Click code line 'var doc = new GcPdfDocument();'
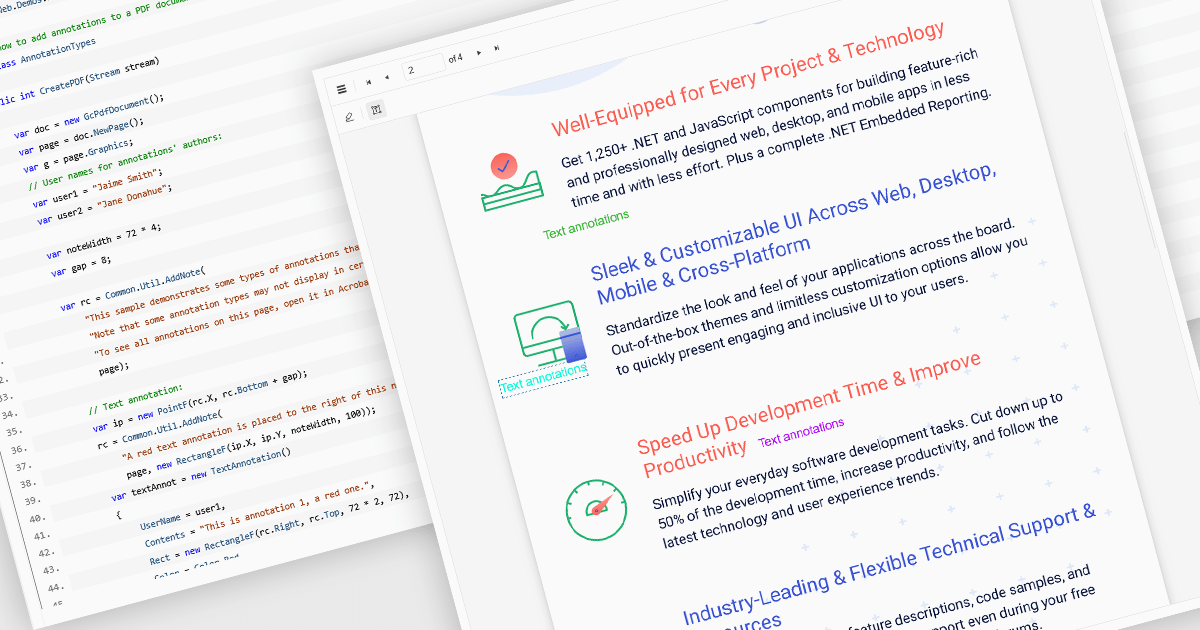This screenshot has width=1200, height=630. click(x=89, y=114)
